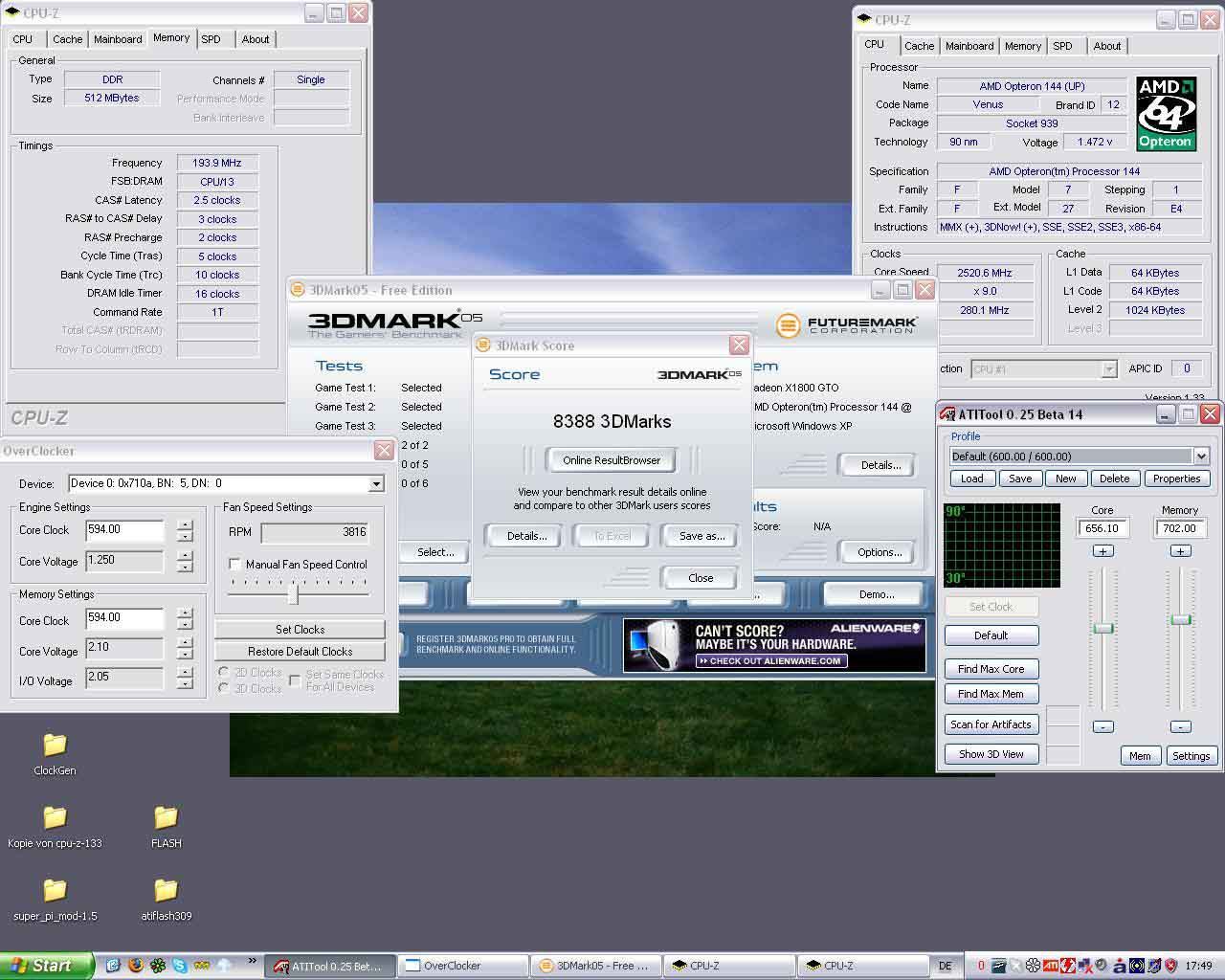This screenshot has height=980, width=1225.
Task: Open the ATITool Profile dropdown
Action: [x=1200, y=457]
